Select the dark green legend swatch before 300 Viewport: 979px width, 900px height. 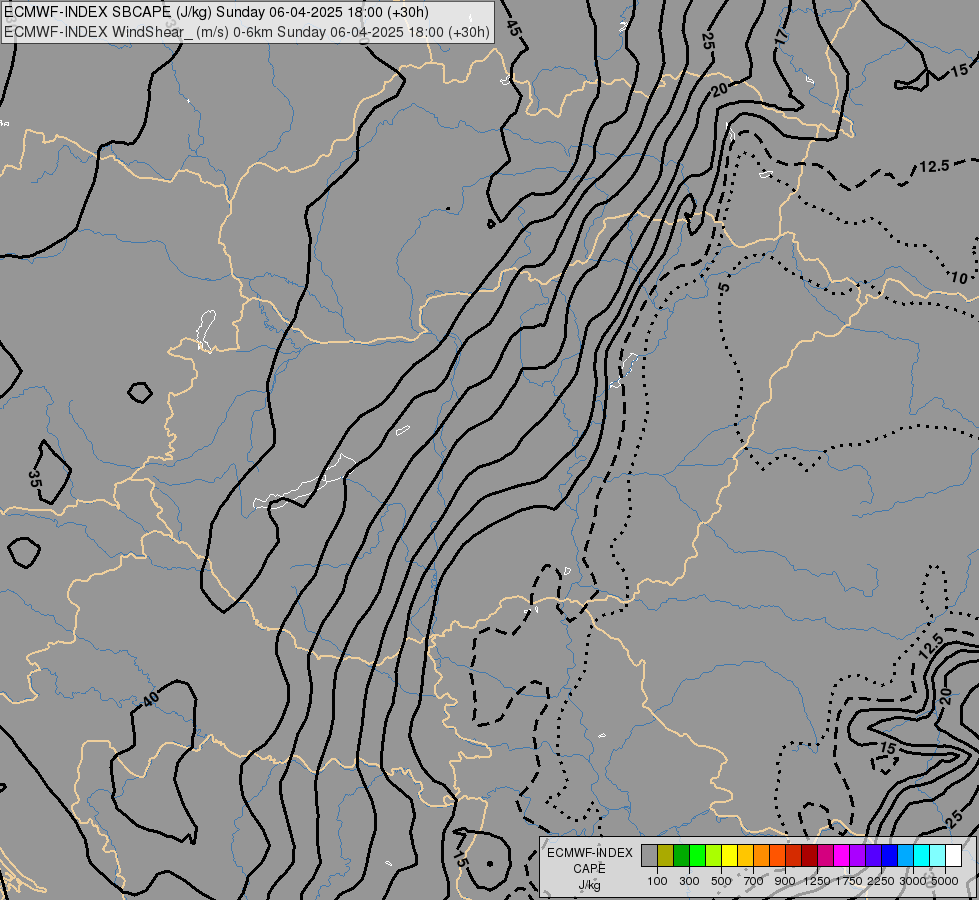pos(681,856)
